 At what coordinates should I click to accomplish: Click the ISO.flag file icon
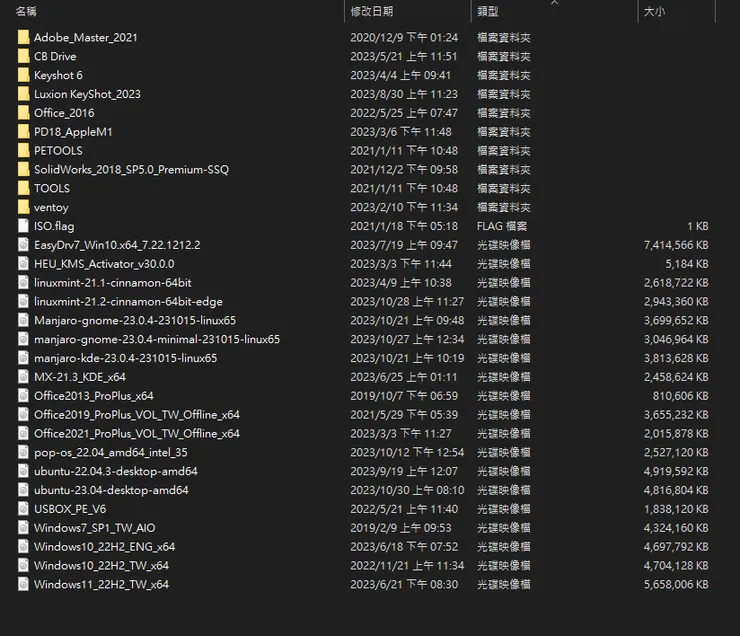(24, 226)
